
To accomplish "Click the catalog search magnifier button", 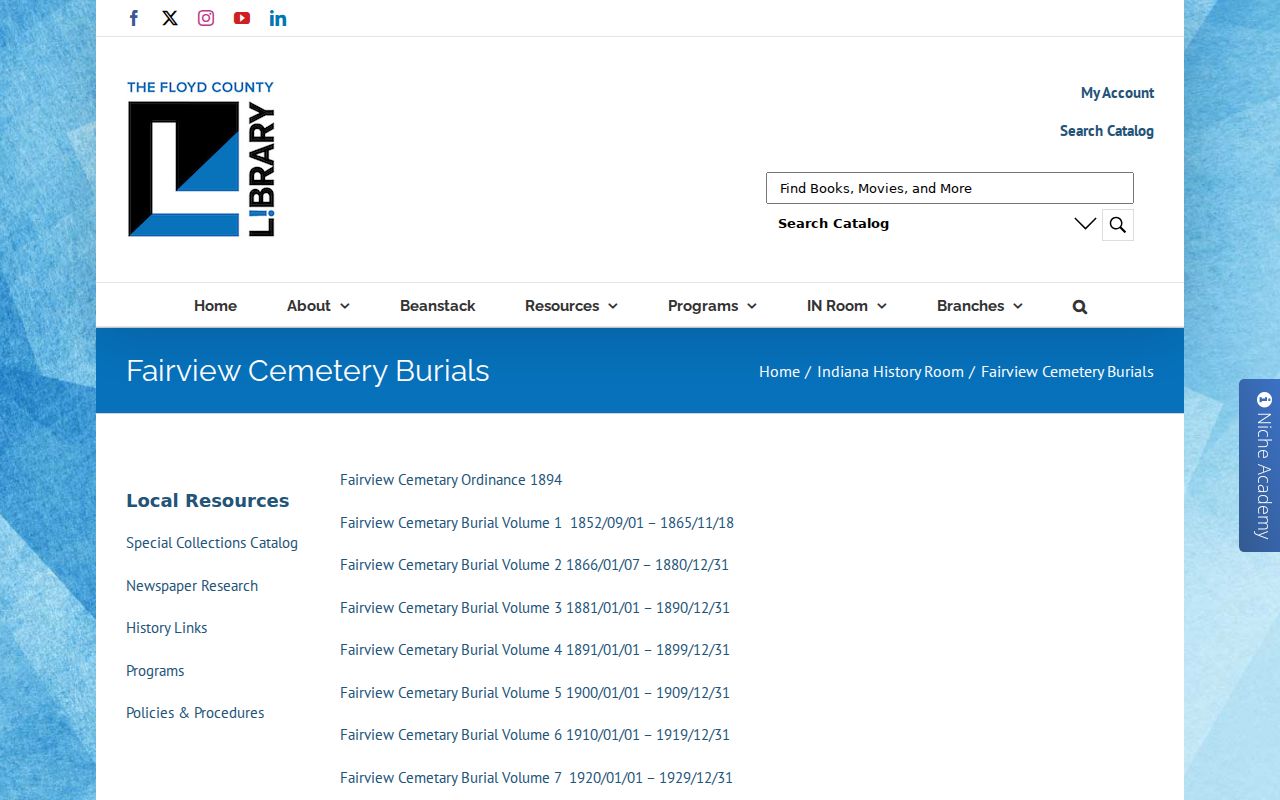I will point(1118,225).
